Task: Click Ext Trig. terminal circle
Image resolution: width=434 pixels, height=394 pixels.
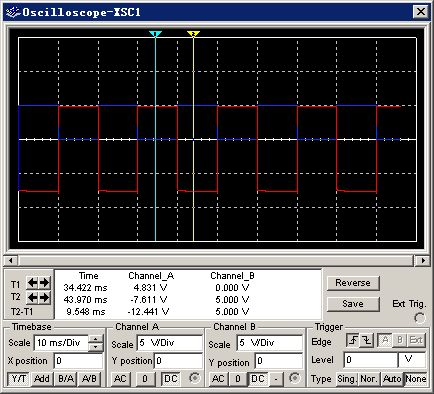Action: (420, 318)
